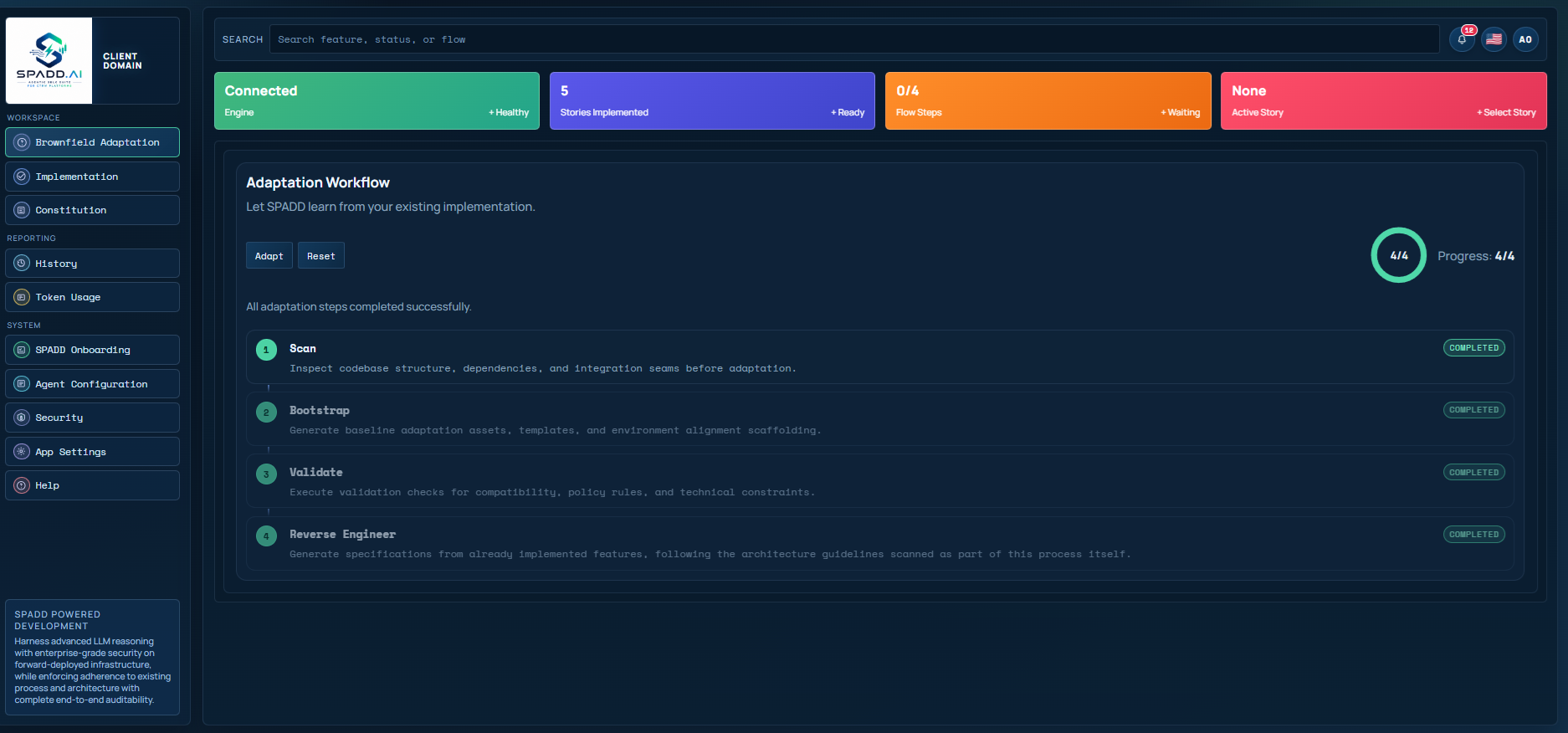Viewport: 1568px width, 733px height.
Task: Open the notifications bell icon
Action: pyautogui.click(x=1462, y=39)
